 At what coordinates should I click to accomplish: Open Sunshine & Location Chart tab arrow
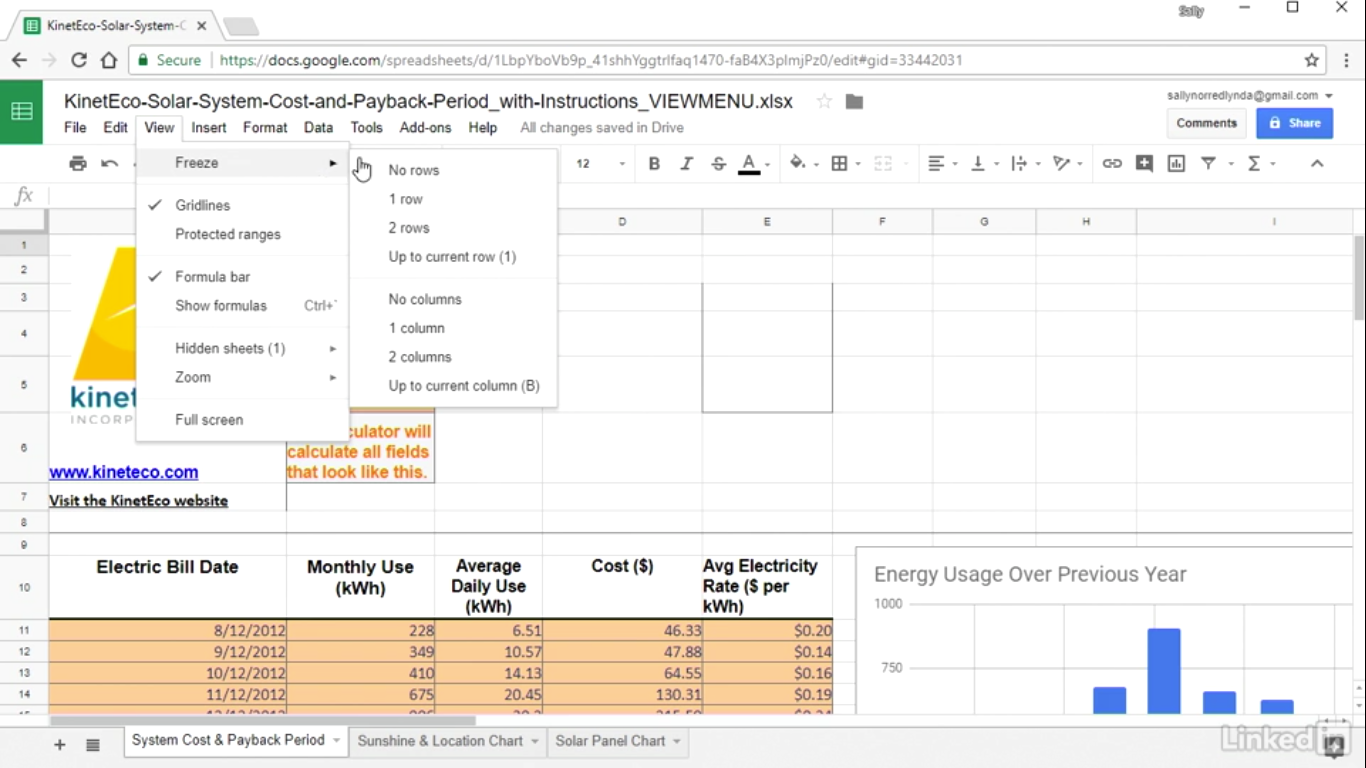pos(535,741)
